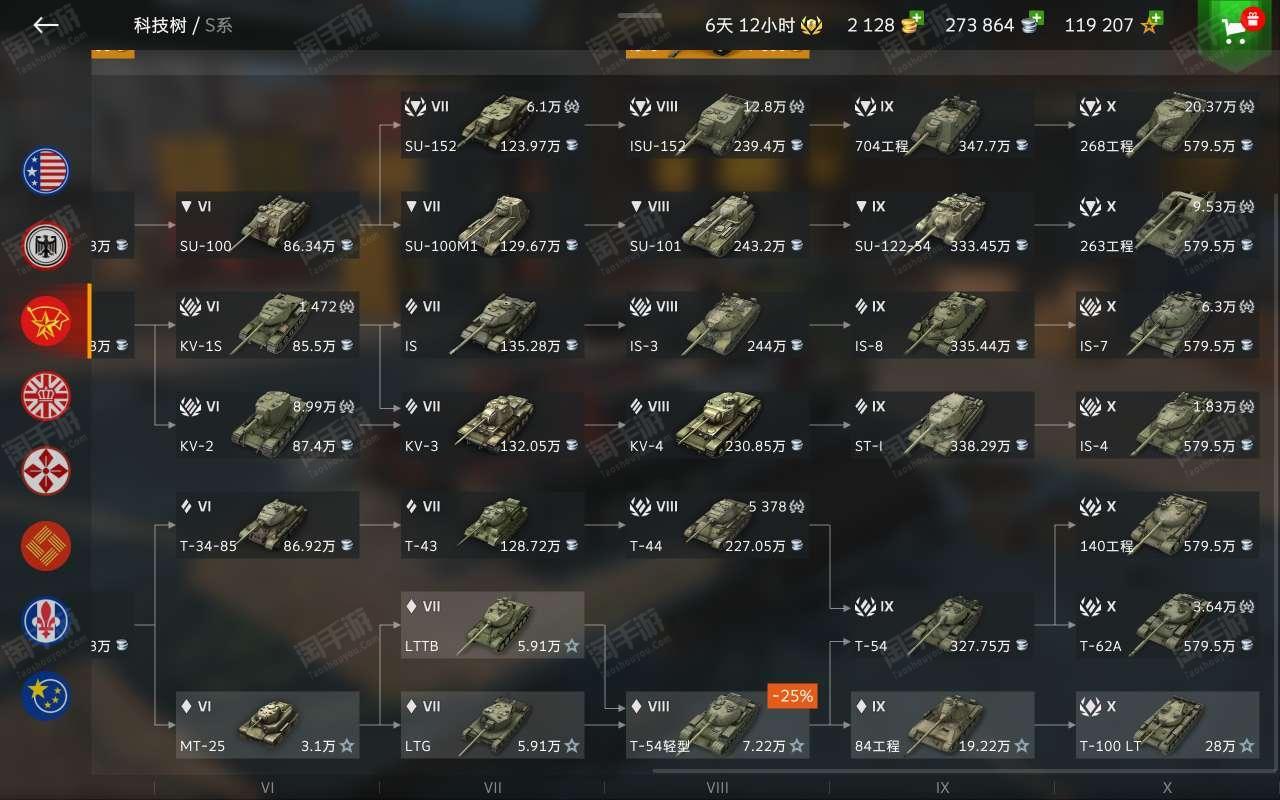This screenshot has height=800, width=1280.
Task: Add credits via plus beside 273 864
Action: tap(1035, 19)
